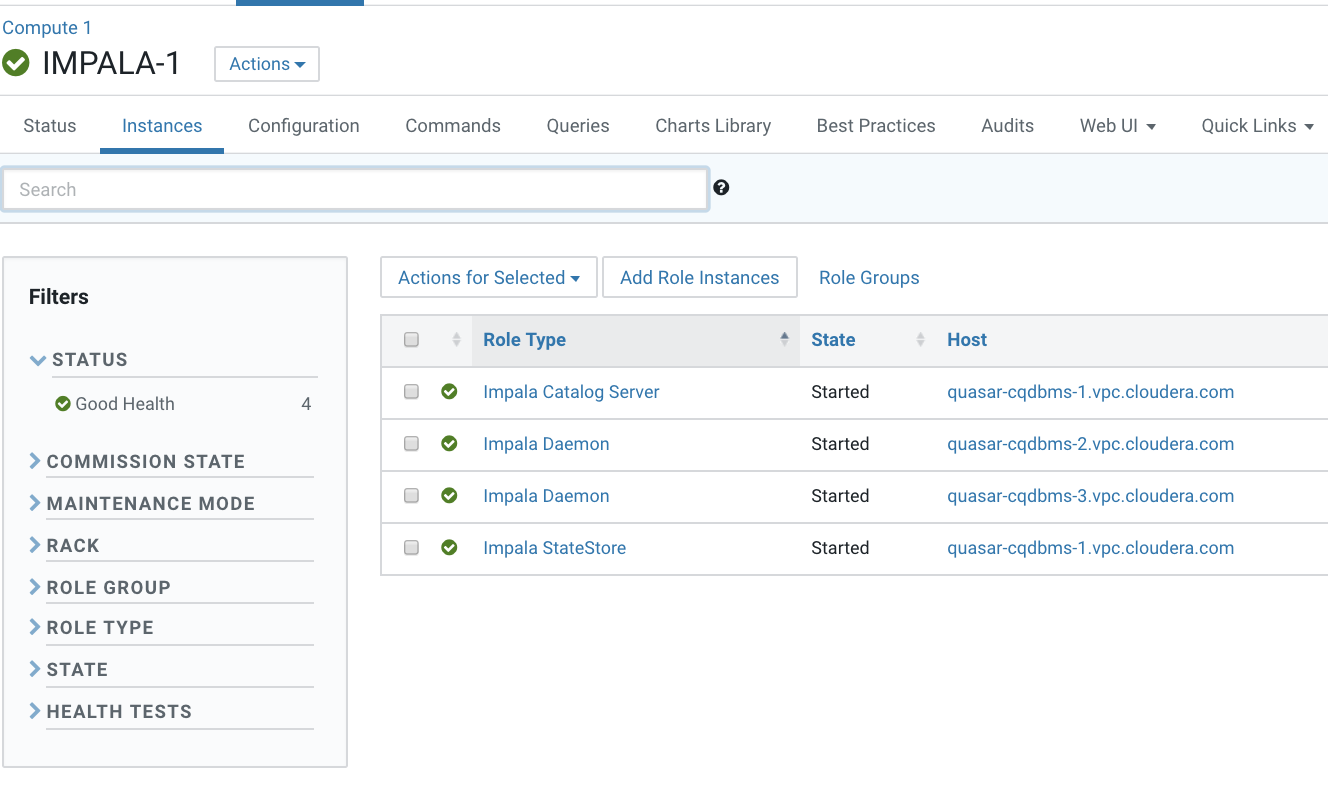
Task: Click Add Role Instances button
Action: (x=699, y=278)
